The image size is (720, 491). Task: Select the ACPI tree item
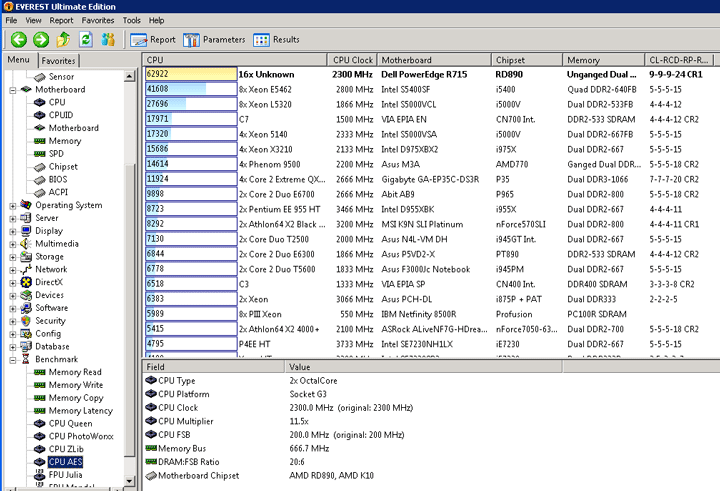(x=58, y=192)
